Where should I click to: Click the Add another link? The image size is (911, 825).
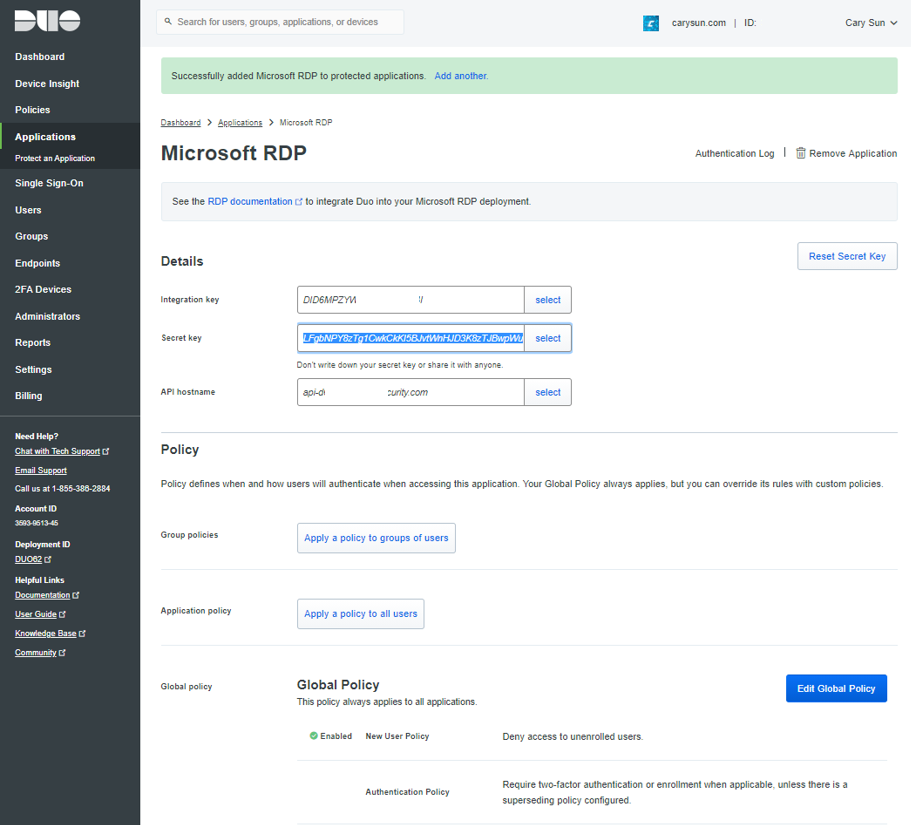461,76
